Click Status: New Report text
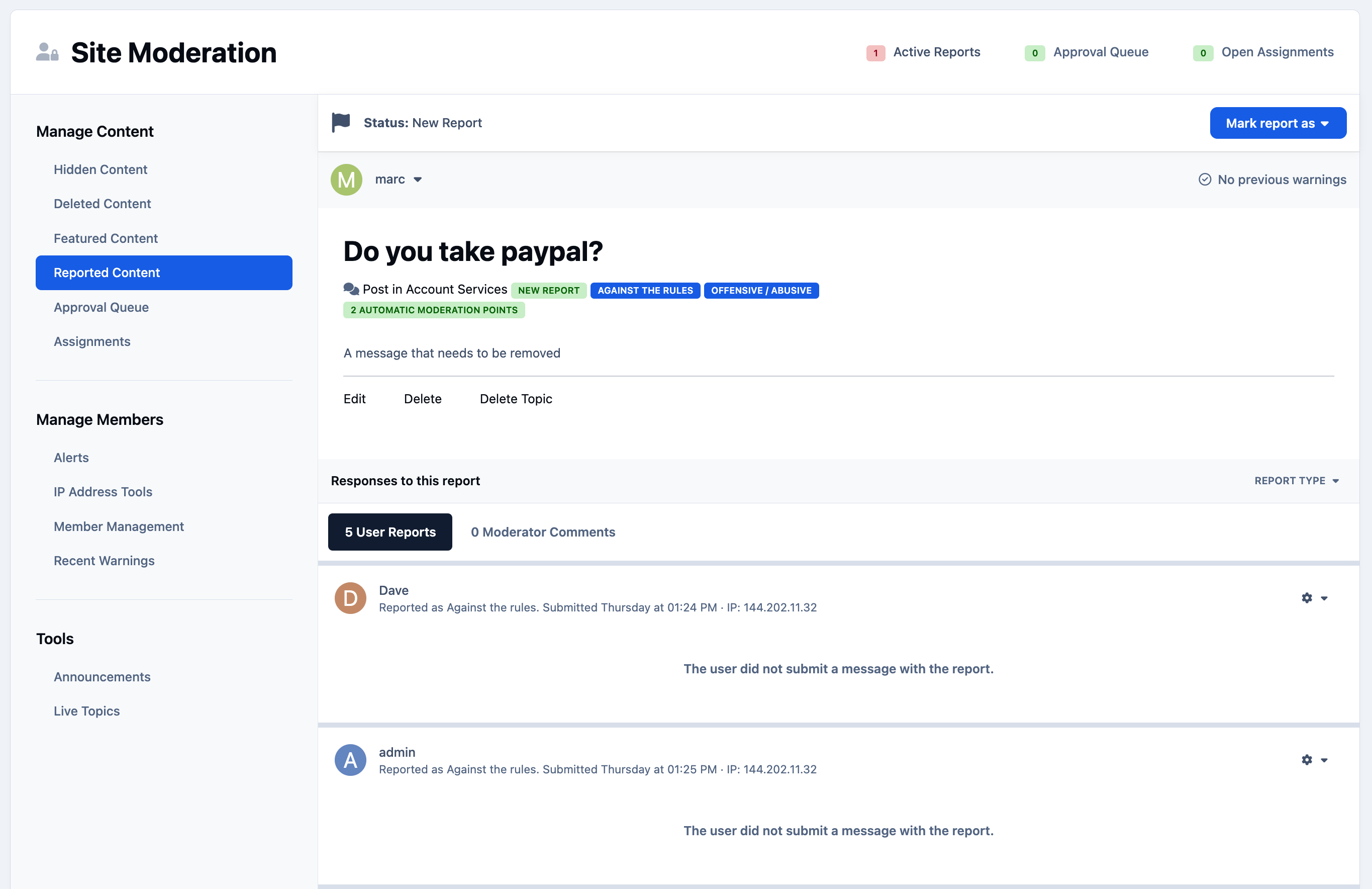Viewport: 1372px width, 889px height. pos(423,123)
